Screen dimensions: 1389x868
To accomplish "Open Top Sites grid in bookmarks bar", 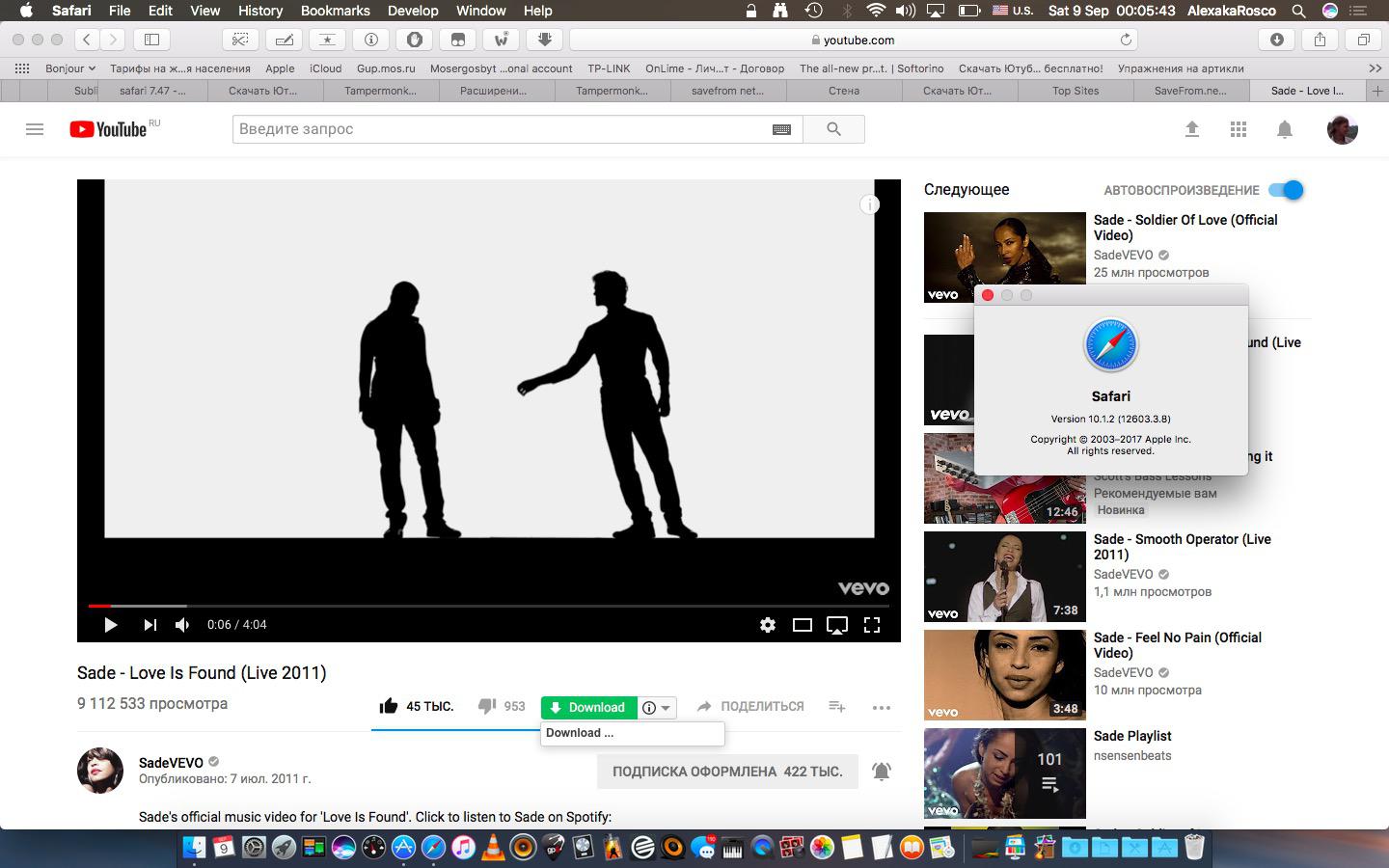I will pos(21,68).
